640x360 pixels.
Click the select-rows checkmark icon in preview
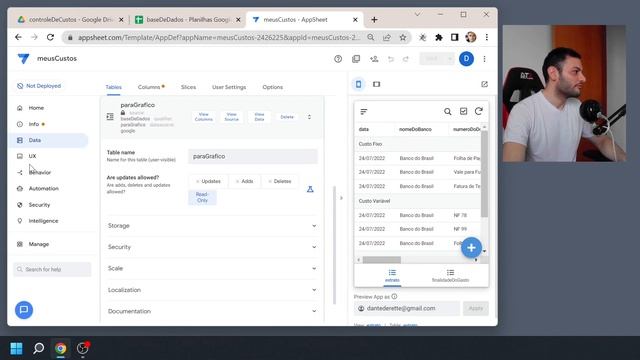[x=463, y=111]
